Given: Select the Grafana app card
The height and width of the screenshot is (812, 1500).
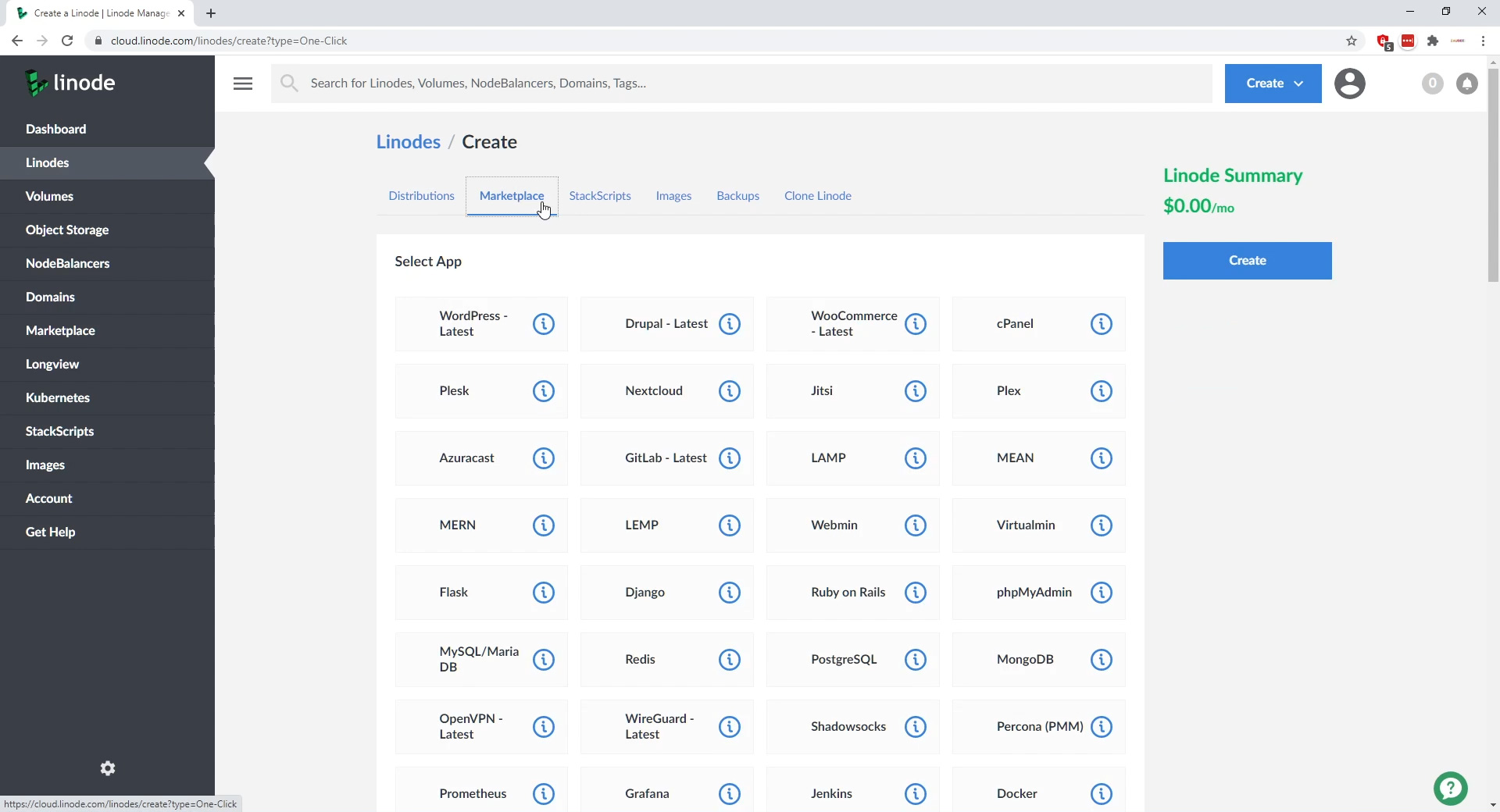Looking at the screenshot, I should [x=667, y=789].
